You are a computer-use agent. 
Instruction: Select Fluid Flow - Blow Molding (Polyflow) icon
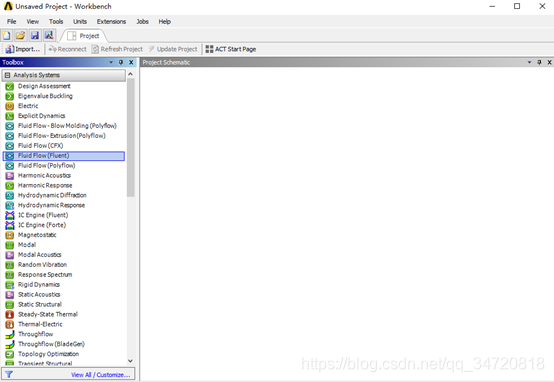10,126
